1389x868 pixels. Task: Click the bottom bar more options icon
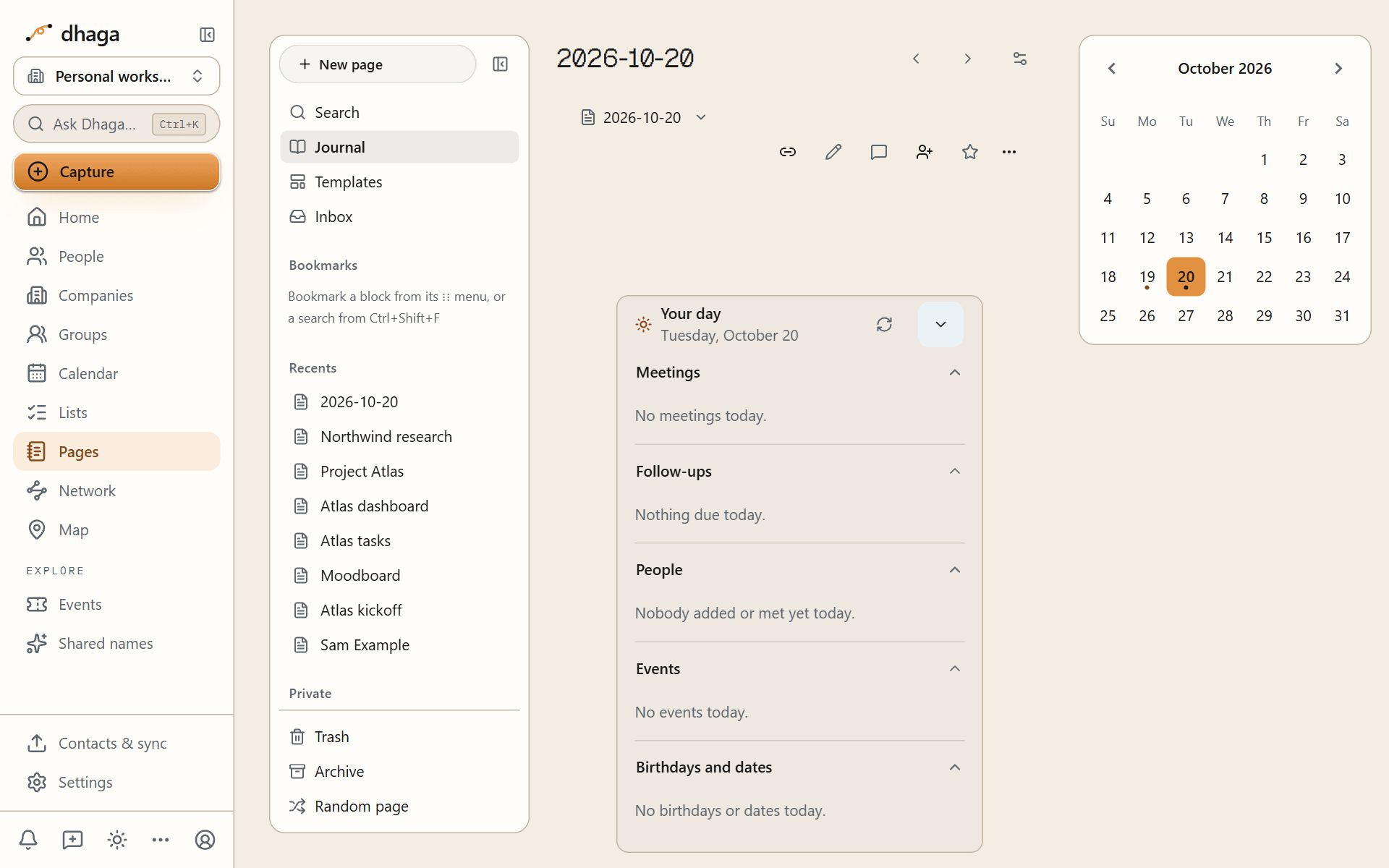(161, 840)
